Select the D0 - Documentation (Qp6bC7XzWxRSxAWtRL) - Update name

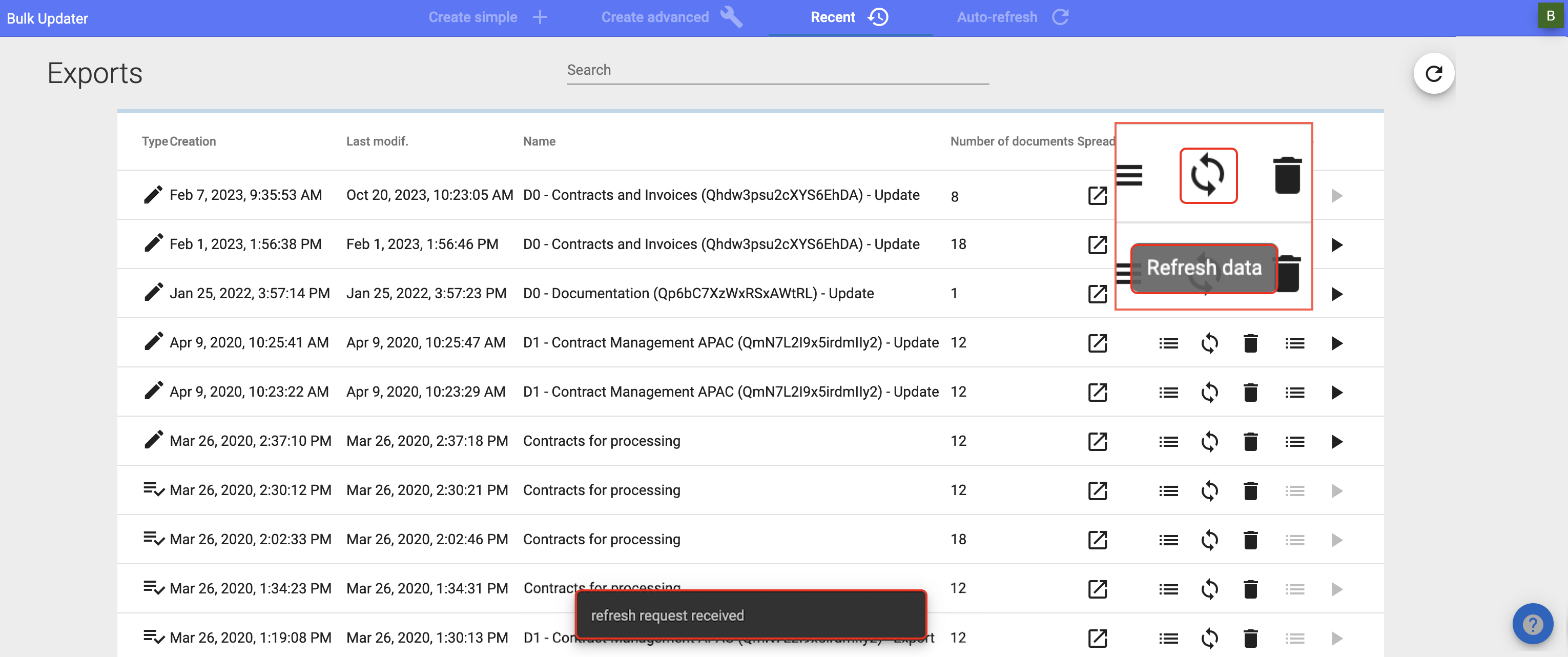coord(698,294)
